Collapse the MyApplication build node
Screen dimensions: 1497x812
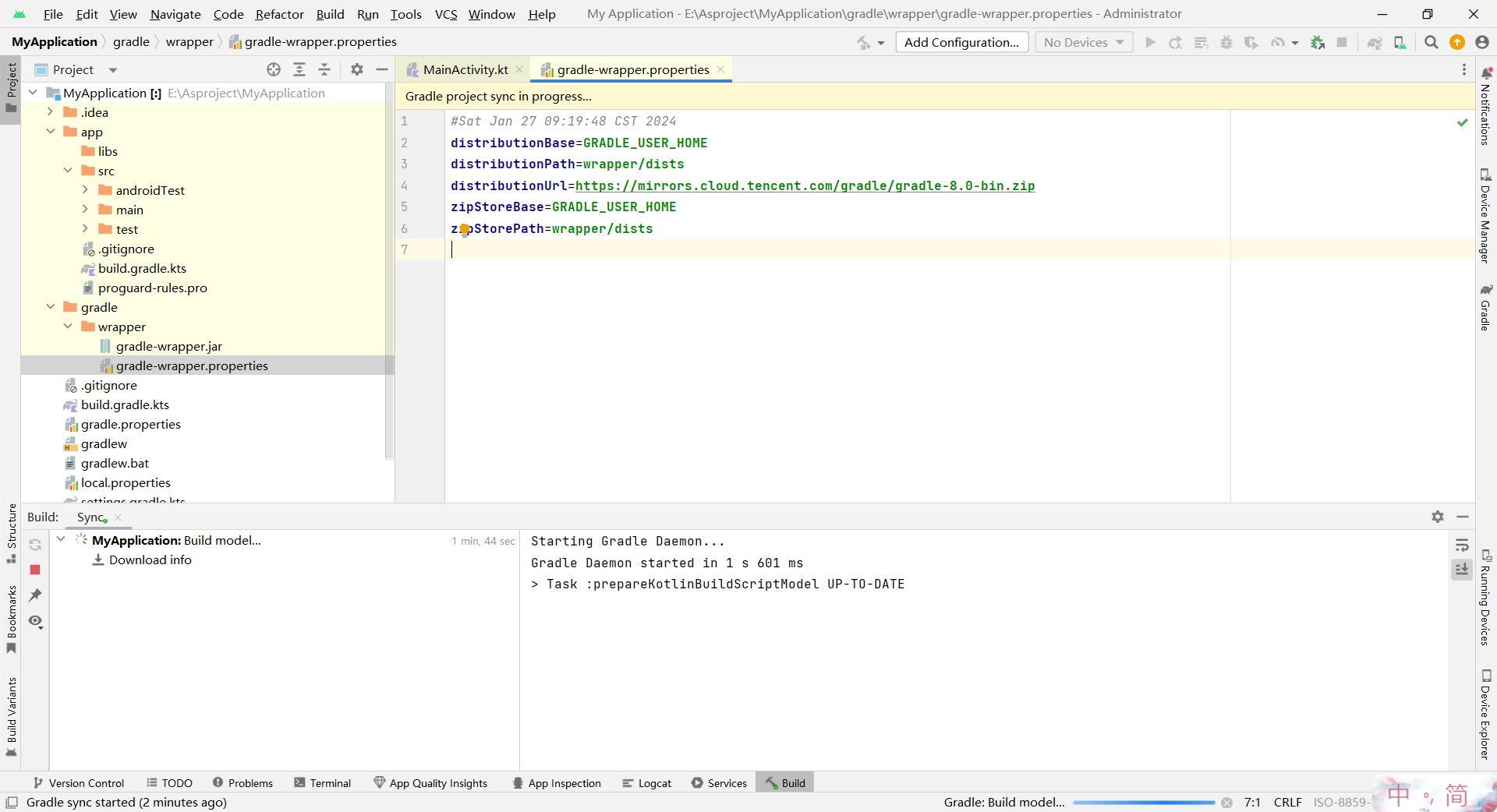tap(61, 539)
